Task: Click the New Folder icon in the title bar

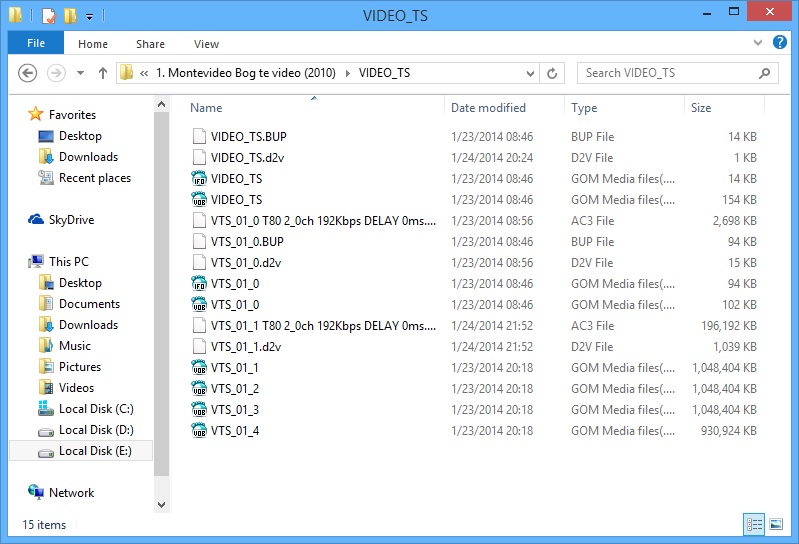Action: [70, 16]
